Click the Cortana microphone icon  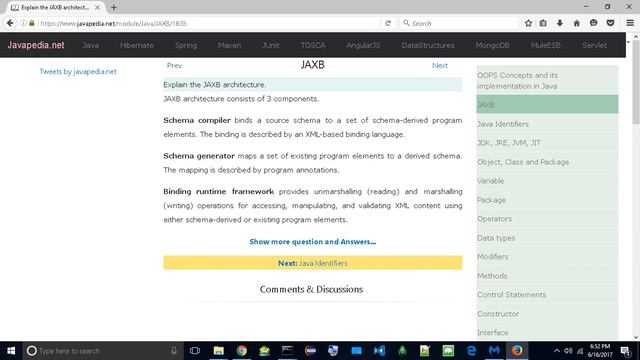click(174, 351)
